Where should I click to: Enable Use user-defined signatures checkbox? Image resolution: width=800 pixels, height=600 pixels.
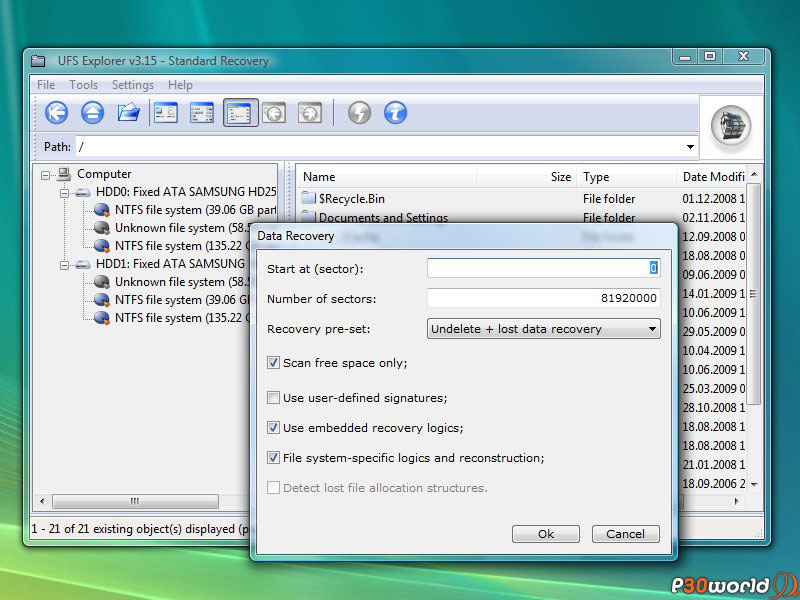tap(273, 397)
